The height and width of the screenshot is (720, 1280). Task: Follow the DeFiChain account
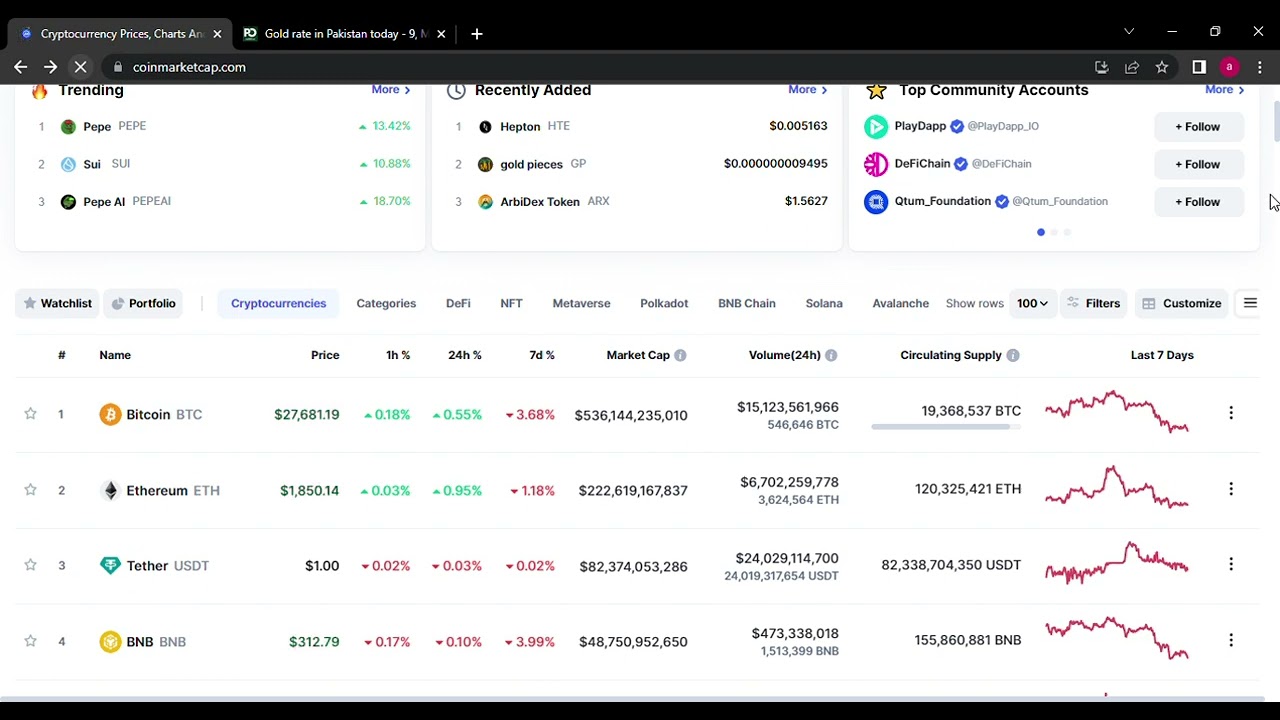1198,164
